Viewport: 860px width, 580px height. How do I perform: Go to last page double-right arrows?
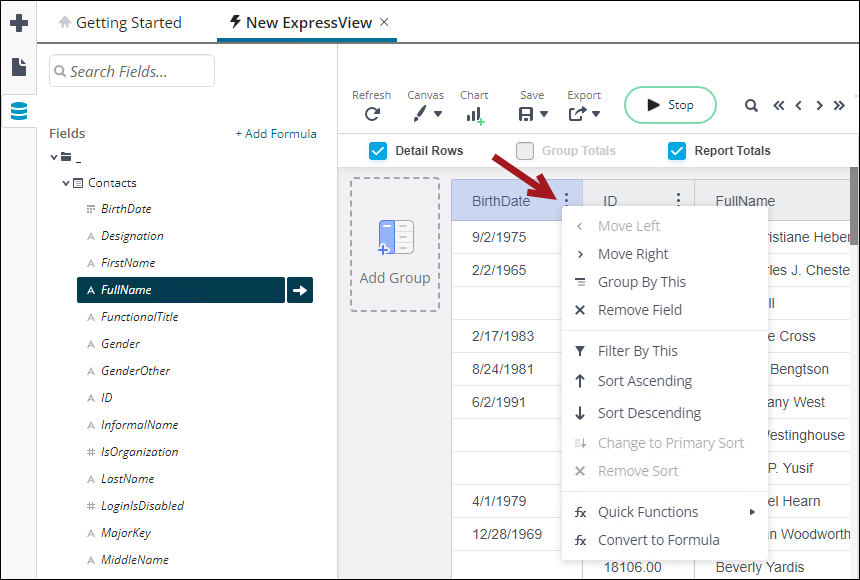click(839, 105)
